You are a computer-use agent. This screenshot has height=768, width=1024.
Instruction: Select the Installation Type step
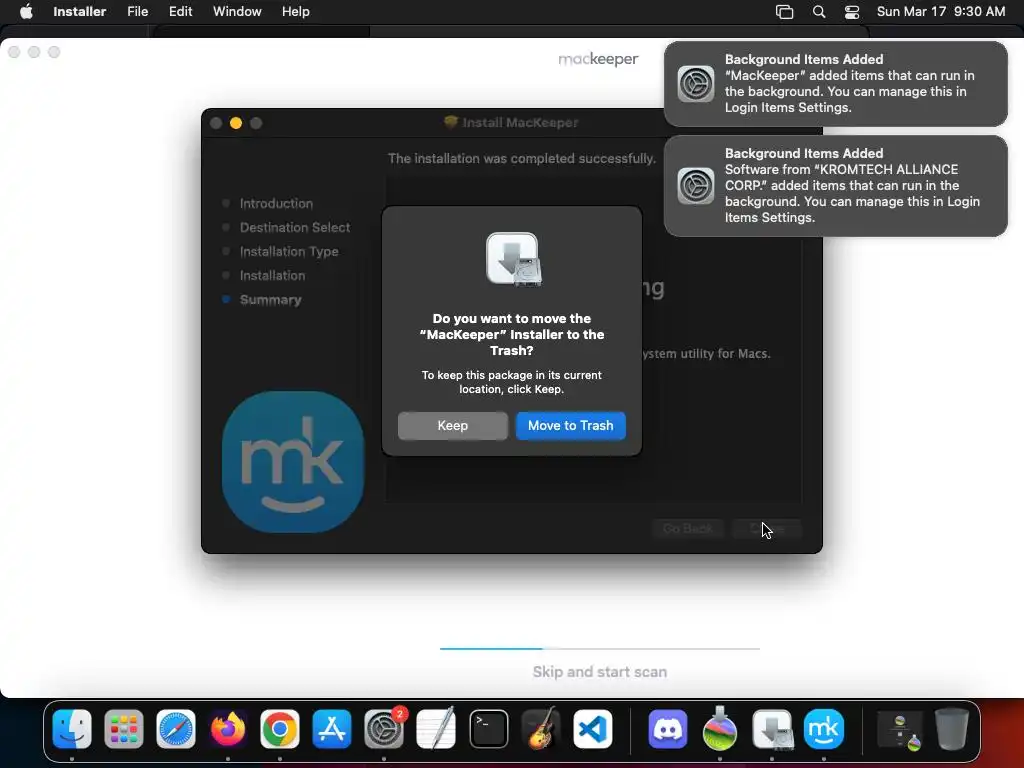[x=289, y=251]
